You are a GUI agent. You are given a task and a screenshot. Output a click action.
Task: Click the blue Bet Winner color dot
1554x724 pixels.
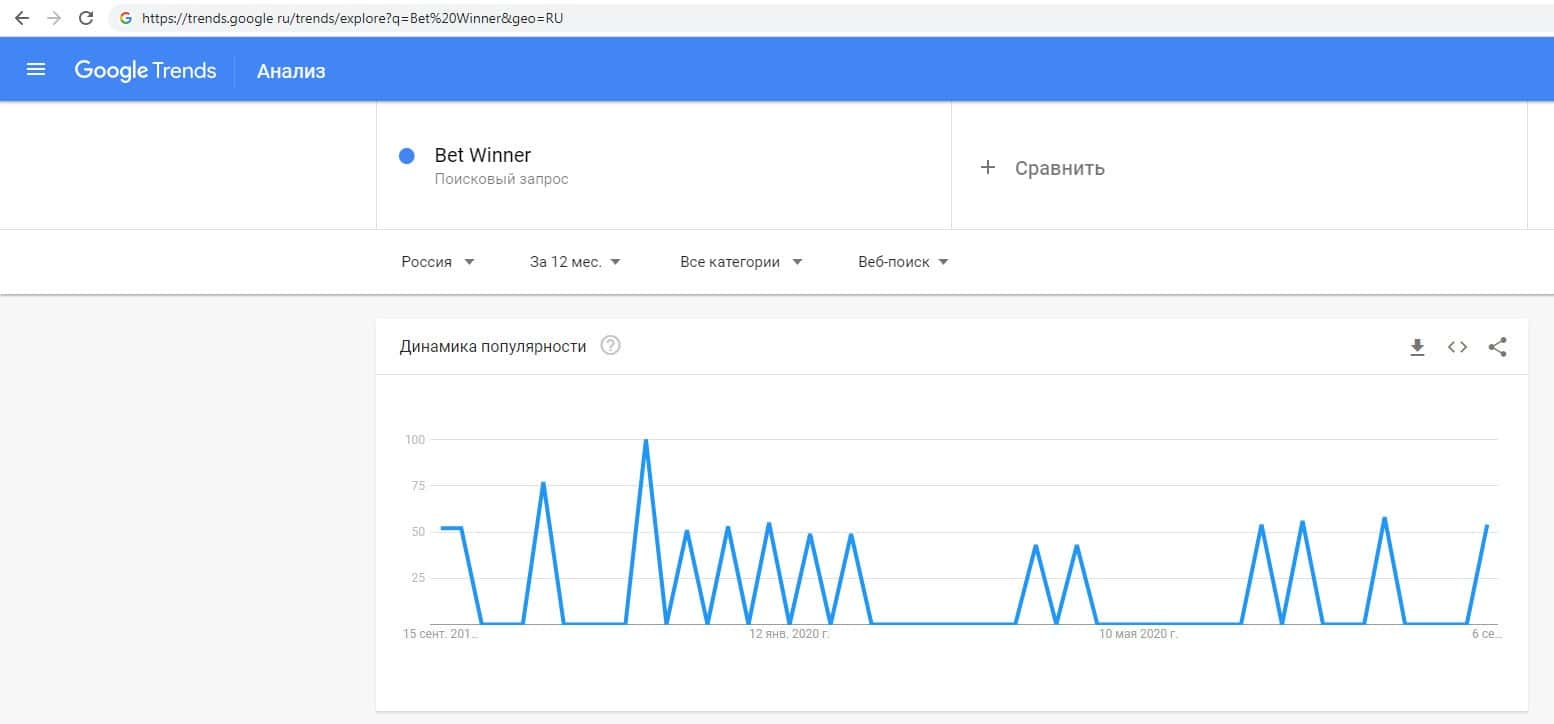tap(407, 156)
